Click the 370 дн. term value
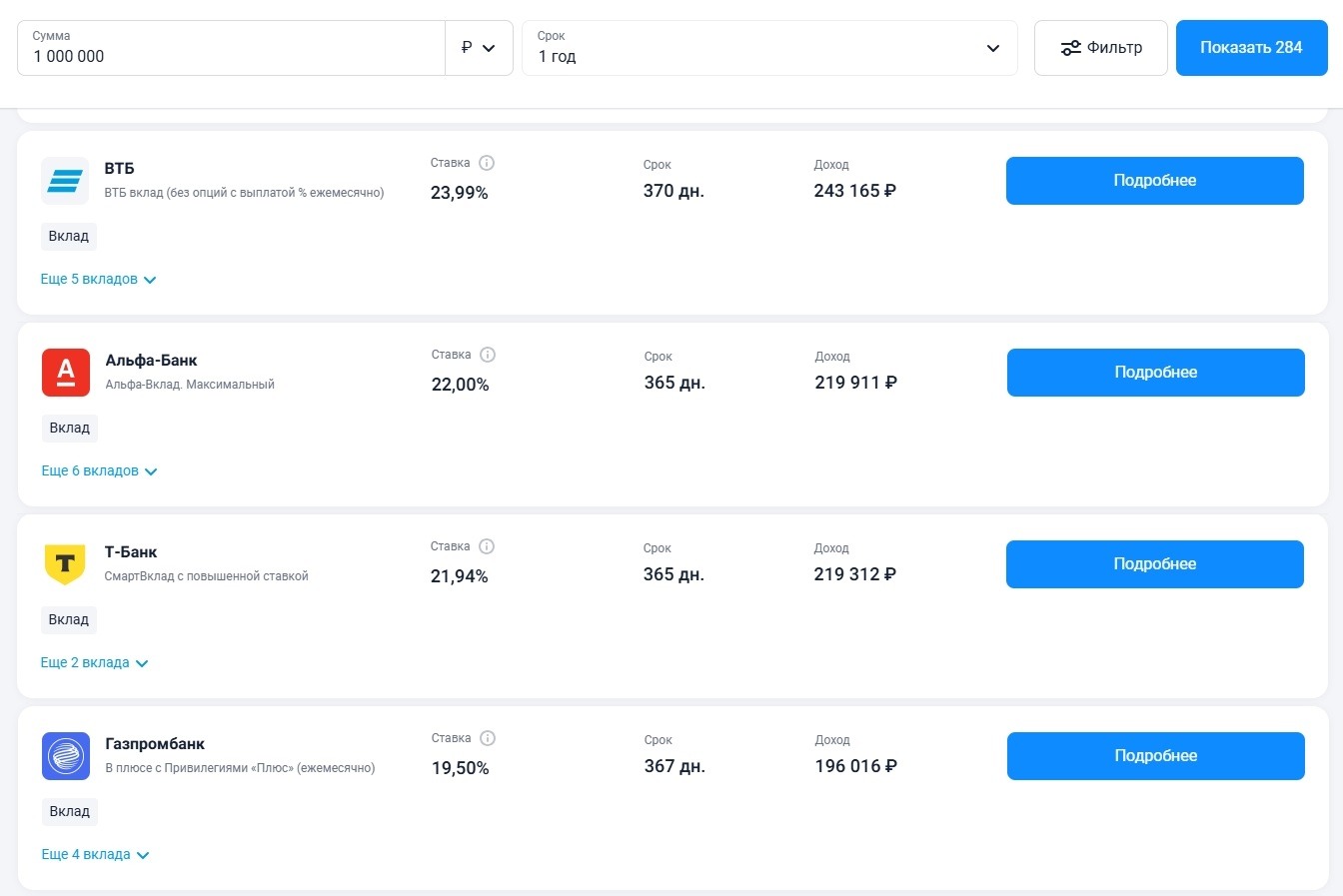This screenshot has width=1343, height=896. pyautogui.click(x=673, y=191)
